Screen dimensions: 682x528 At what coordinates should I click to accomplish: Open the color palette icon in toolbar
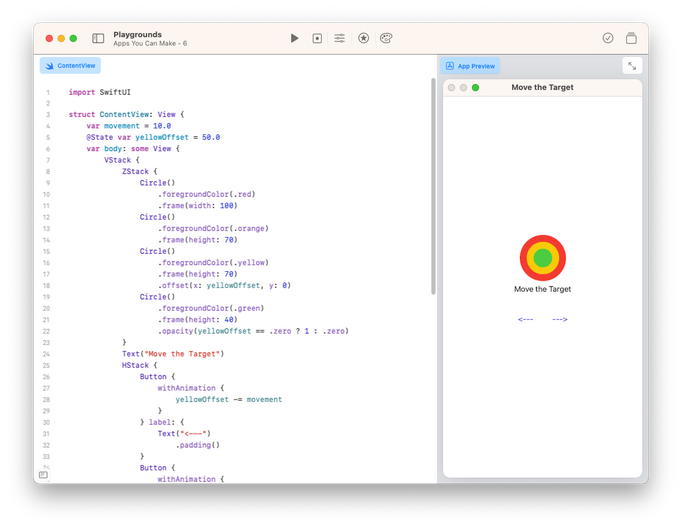[386, 38]
